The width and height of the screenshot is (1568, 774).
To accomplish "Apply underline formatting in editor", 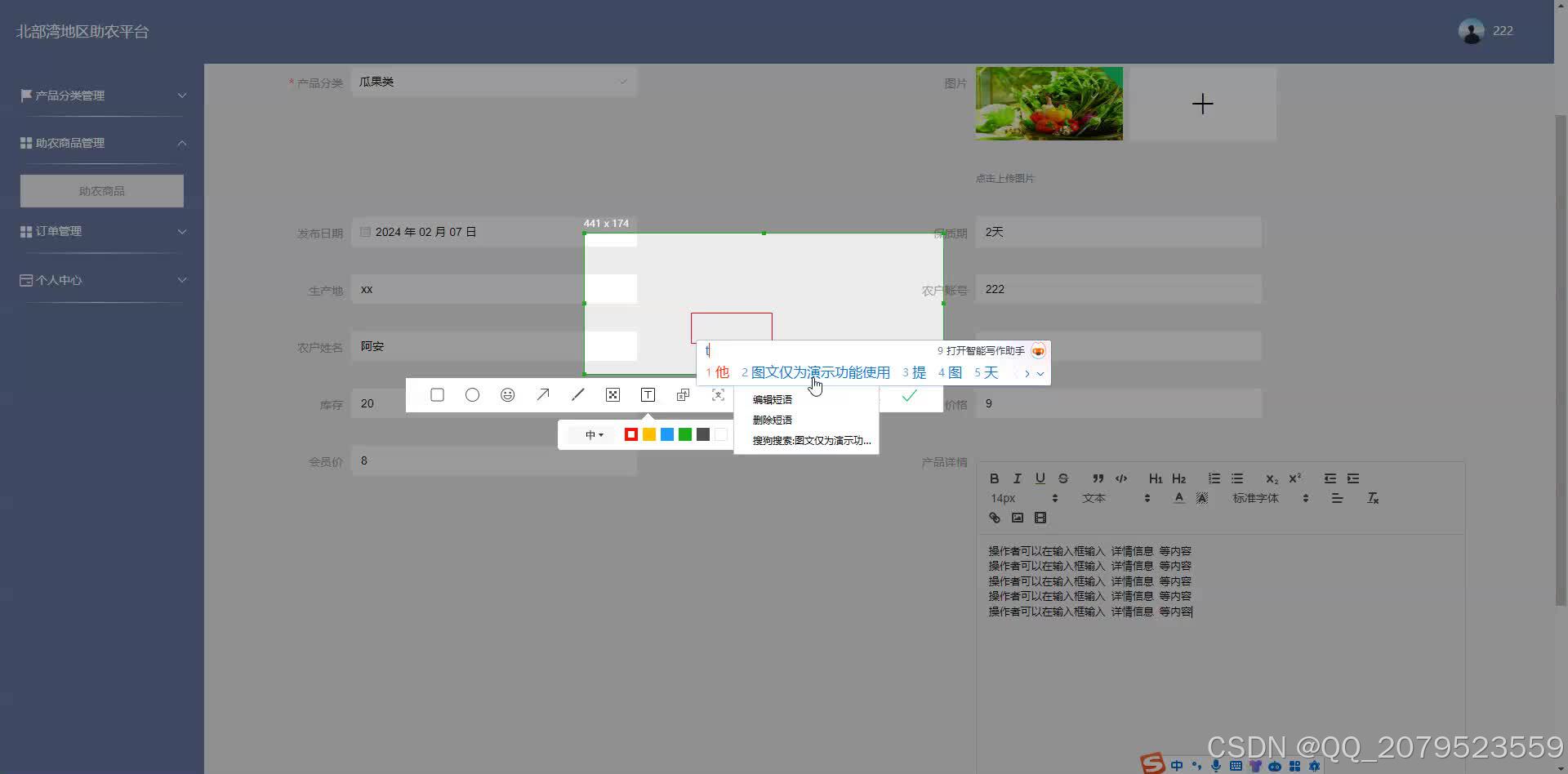I will (1040, 478).
